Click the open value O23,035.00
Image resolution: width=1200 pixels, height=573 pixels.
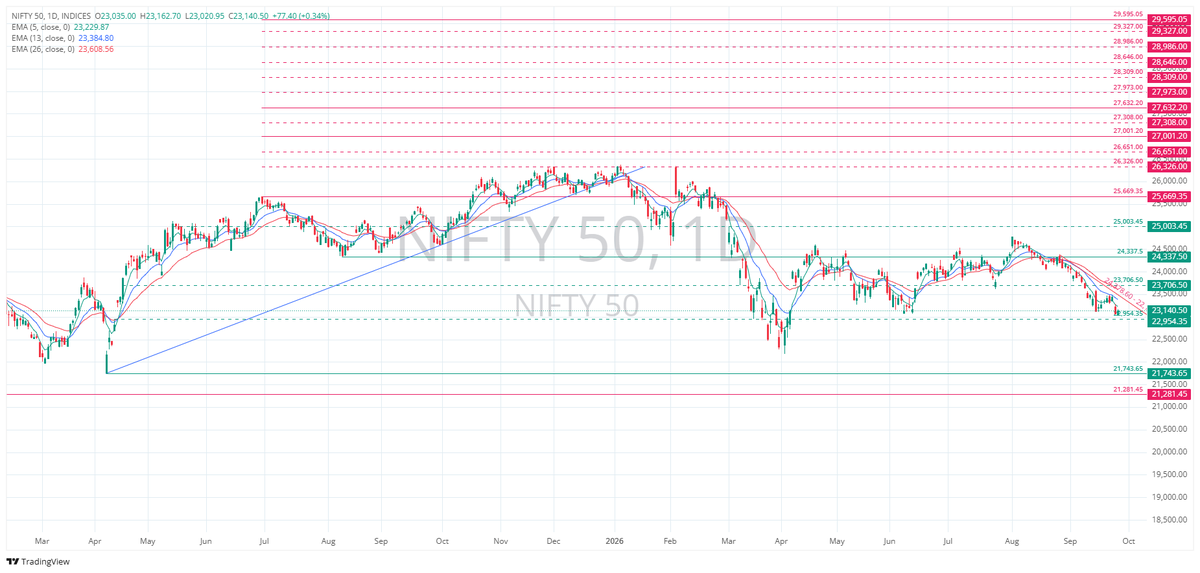[x=116, y=16]
